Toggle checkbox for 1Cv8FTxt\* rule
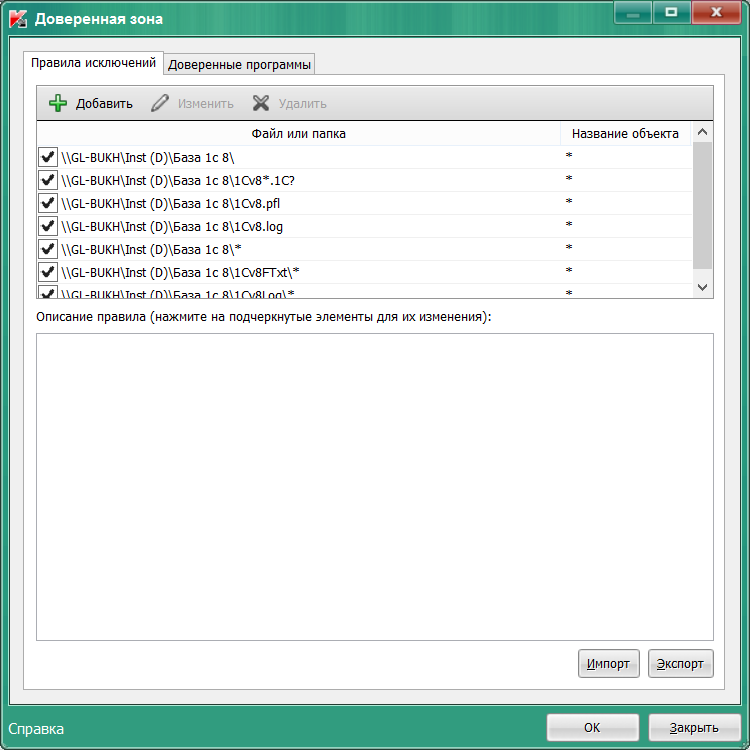The width and height of the screenshot is (750, 750). click(48, 272)
